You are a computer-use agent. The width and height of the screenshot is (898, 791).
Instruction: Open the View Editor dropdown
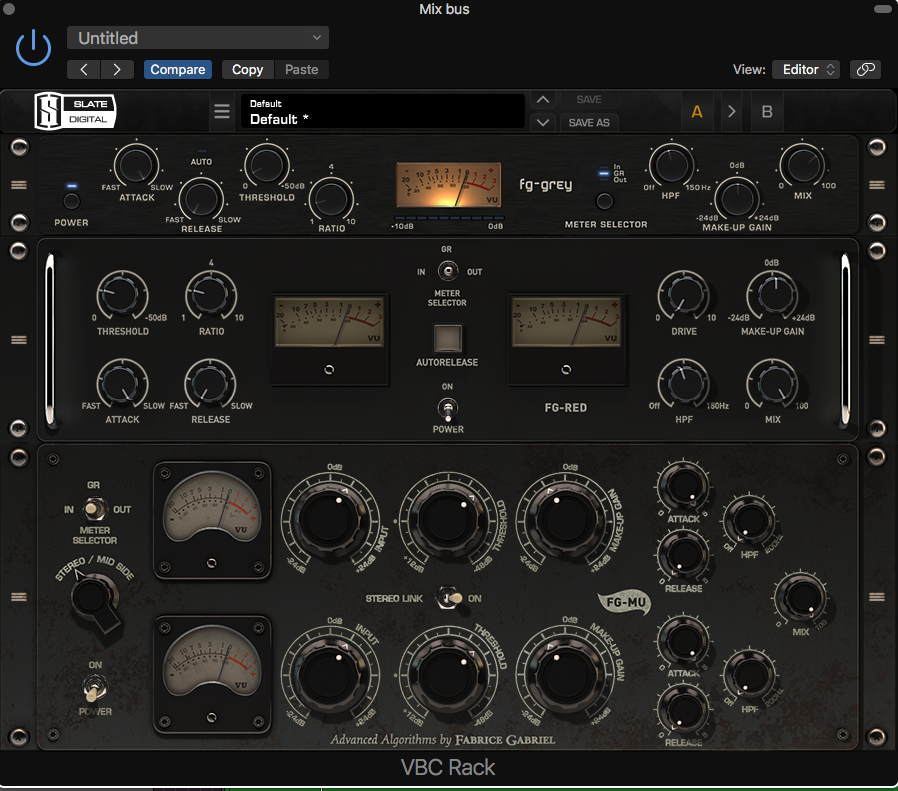click(806, 69)
